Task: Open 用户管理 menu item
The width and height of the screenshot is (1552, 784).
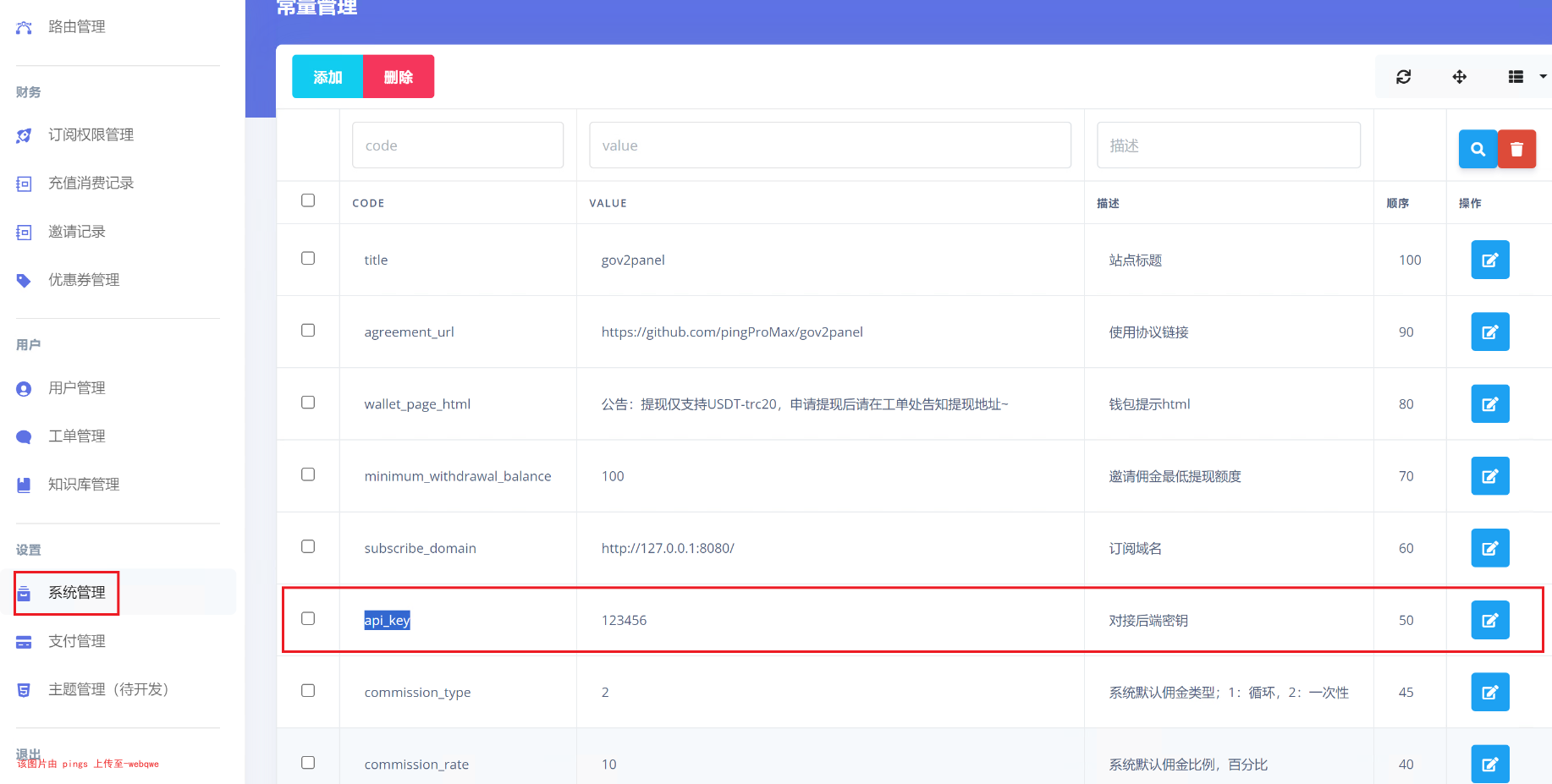Action: pos(77,387)
